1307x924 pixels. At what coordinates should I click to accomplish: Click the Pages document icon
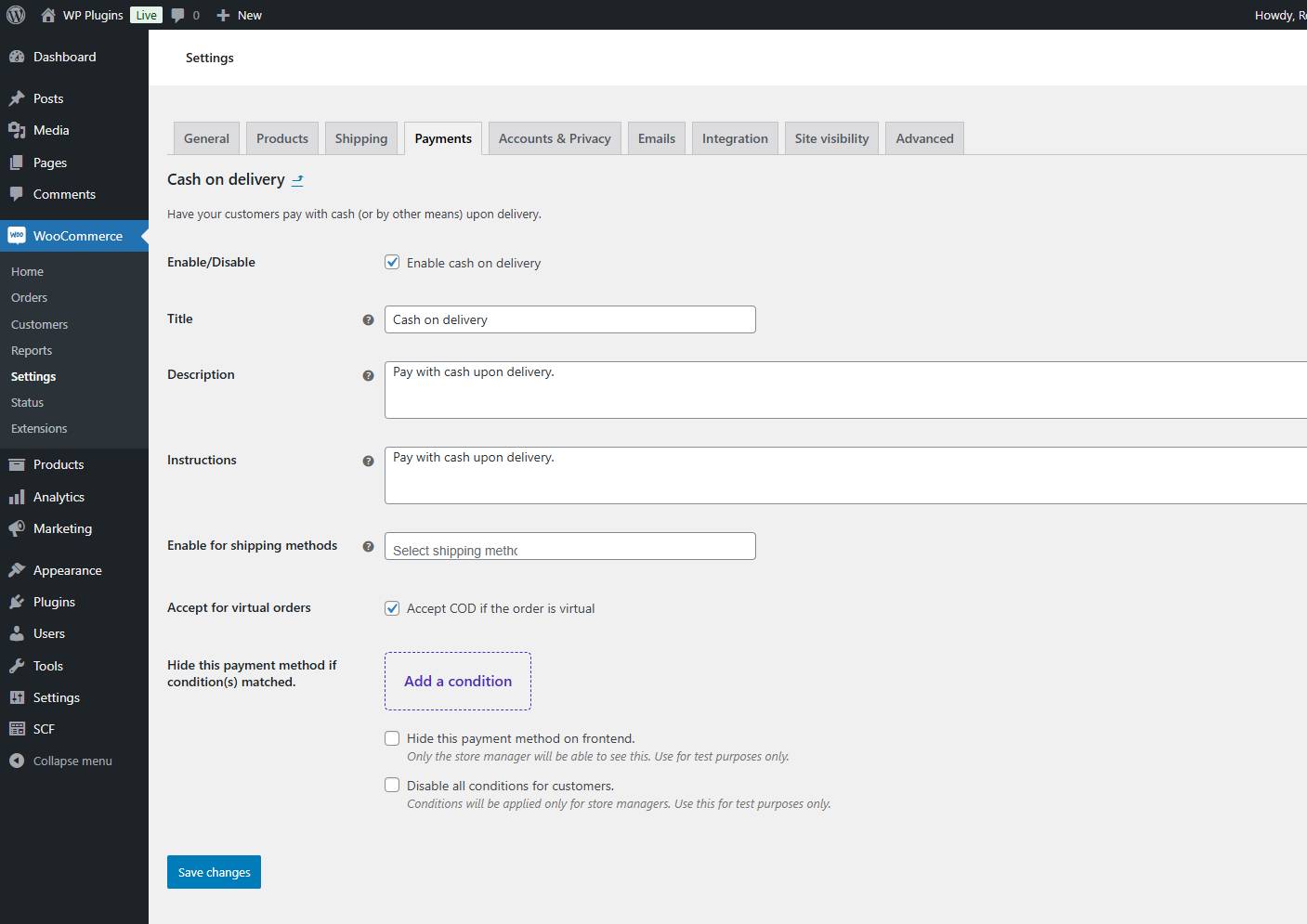click(17, 163)
